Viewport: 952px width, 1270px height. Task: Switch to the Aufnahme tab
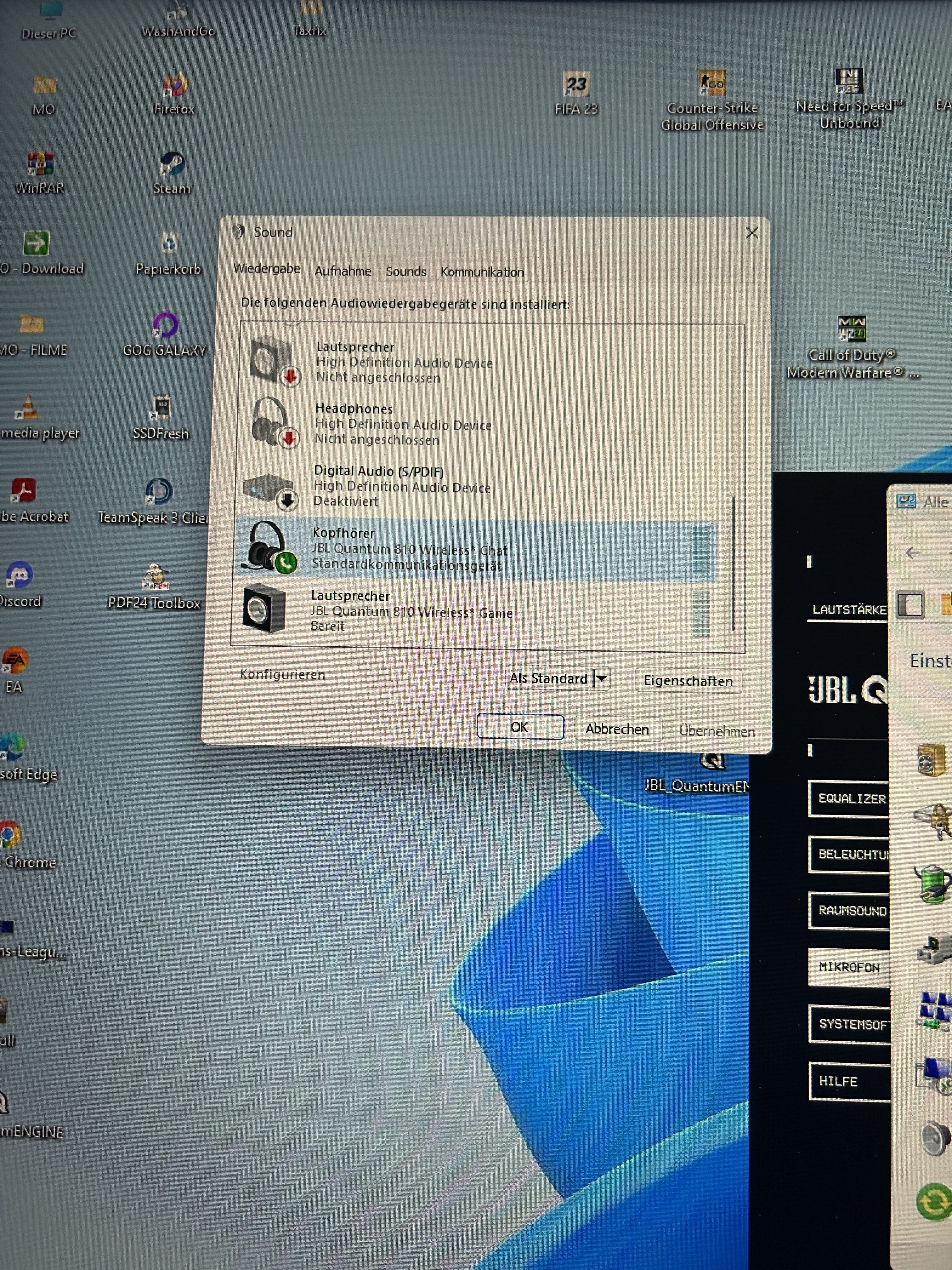click(x=343, y=271)
